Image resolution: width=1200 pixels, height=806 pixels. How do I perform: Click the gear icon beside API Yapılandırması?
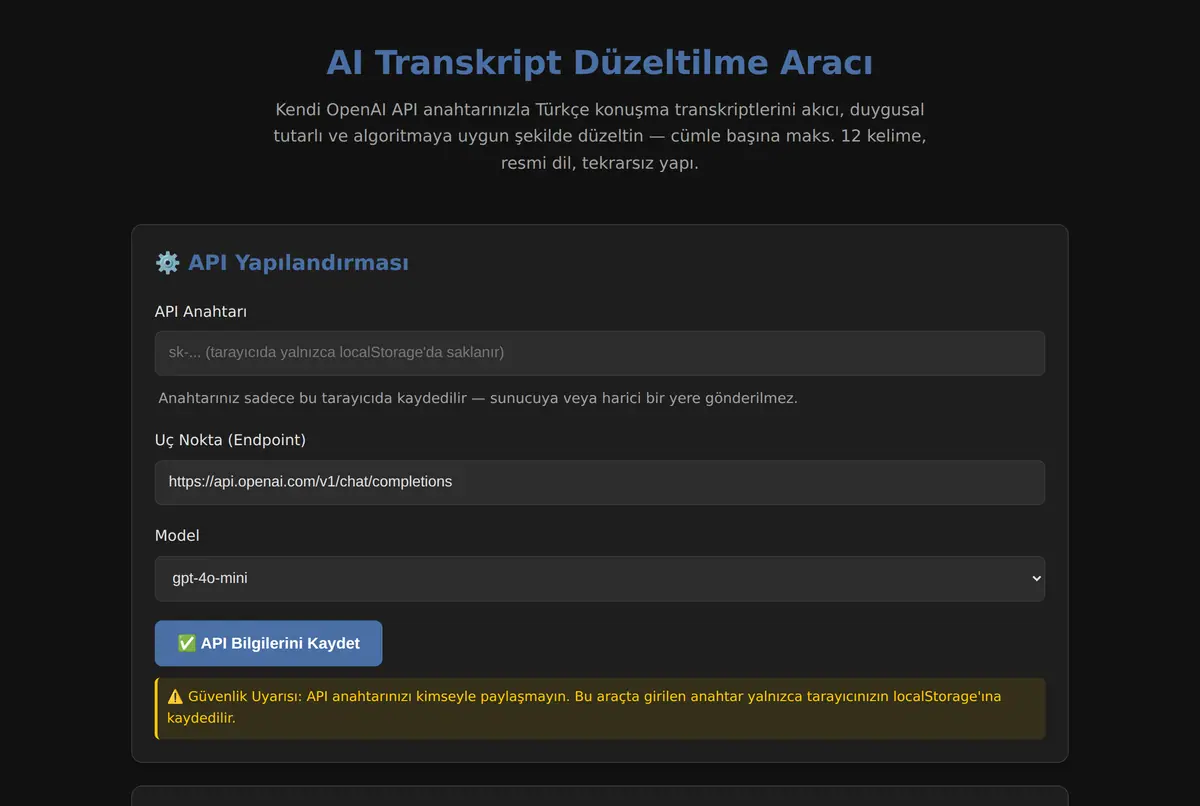click(x=167, y=263)
